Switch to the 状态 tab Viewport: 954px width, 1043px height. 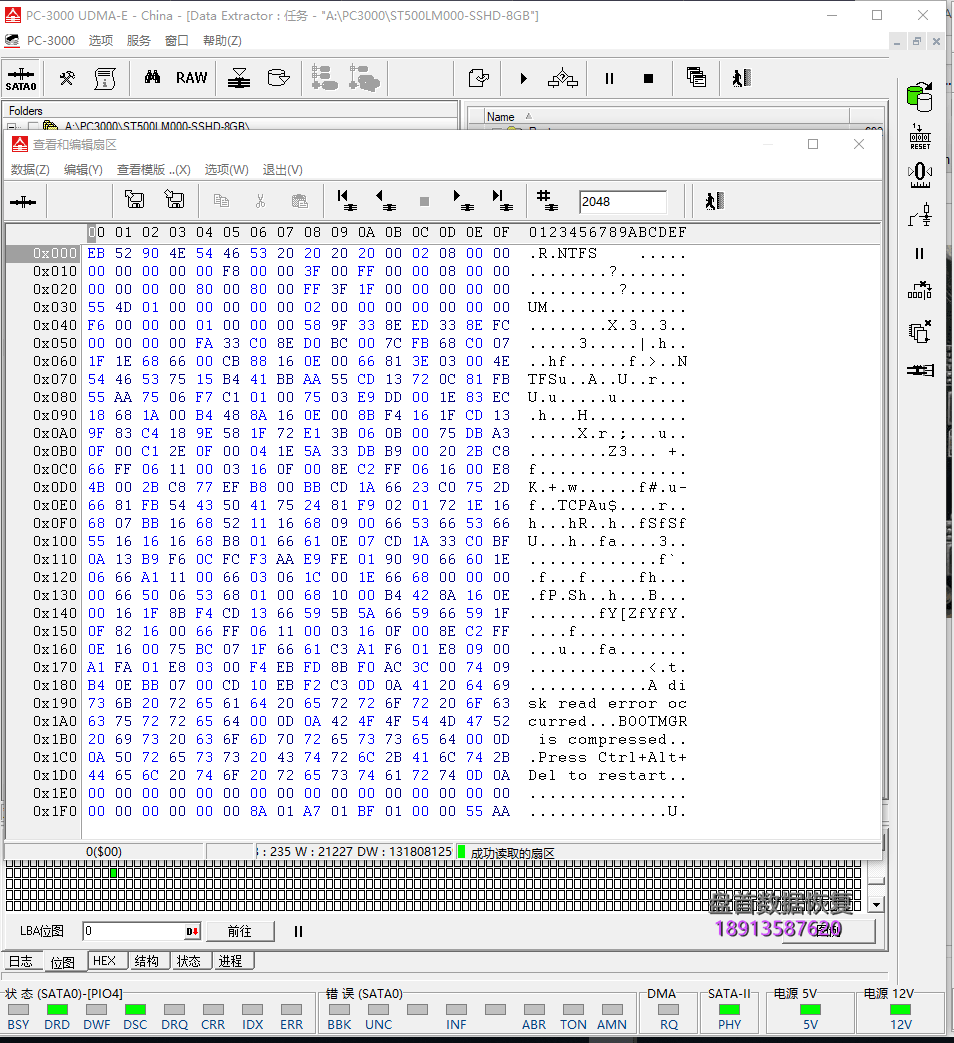pos(189,961)
